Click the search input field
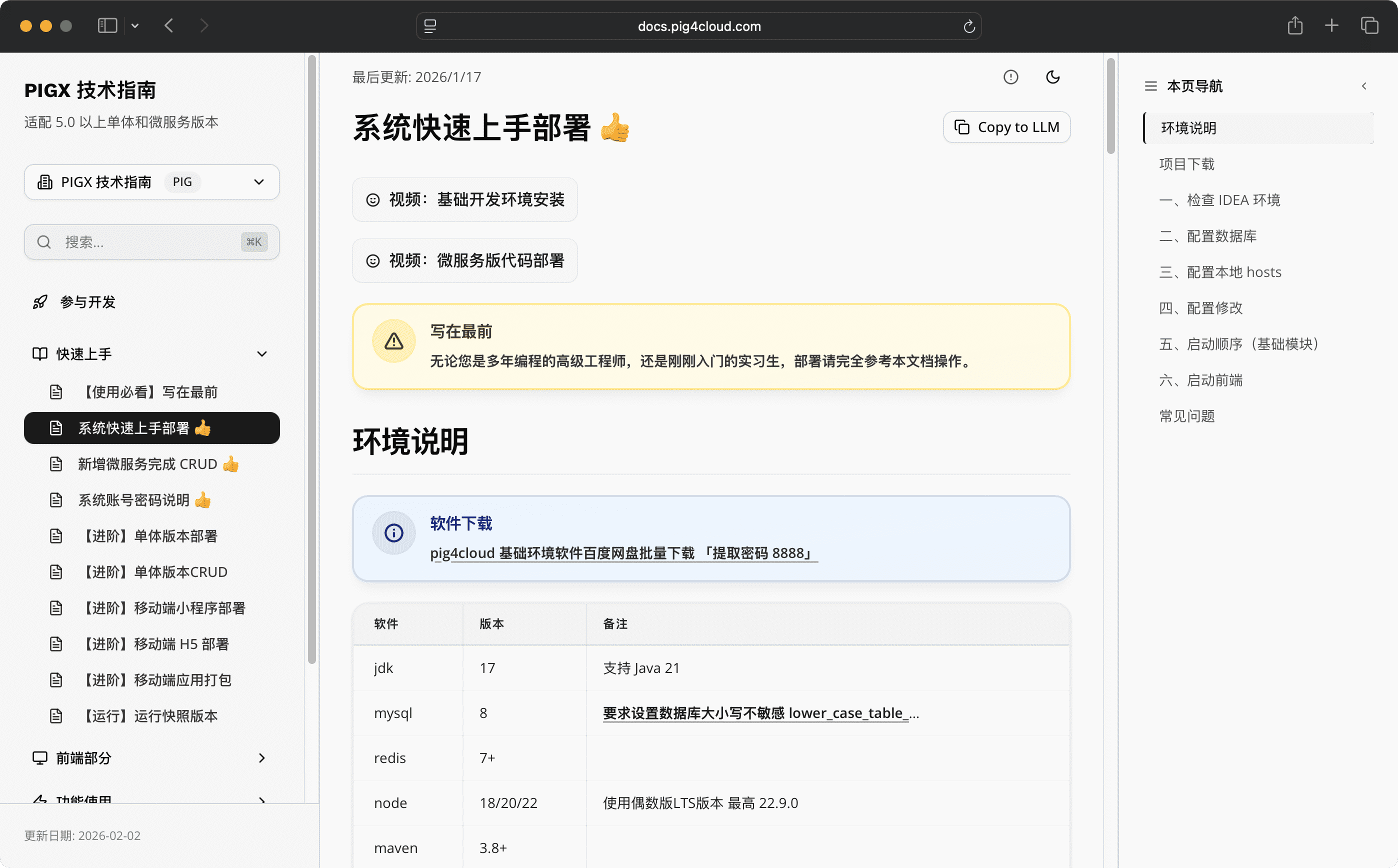This screenshot has width=1398, height=868. tap(151, 241)
